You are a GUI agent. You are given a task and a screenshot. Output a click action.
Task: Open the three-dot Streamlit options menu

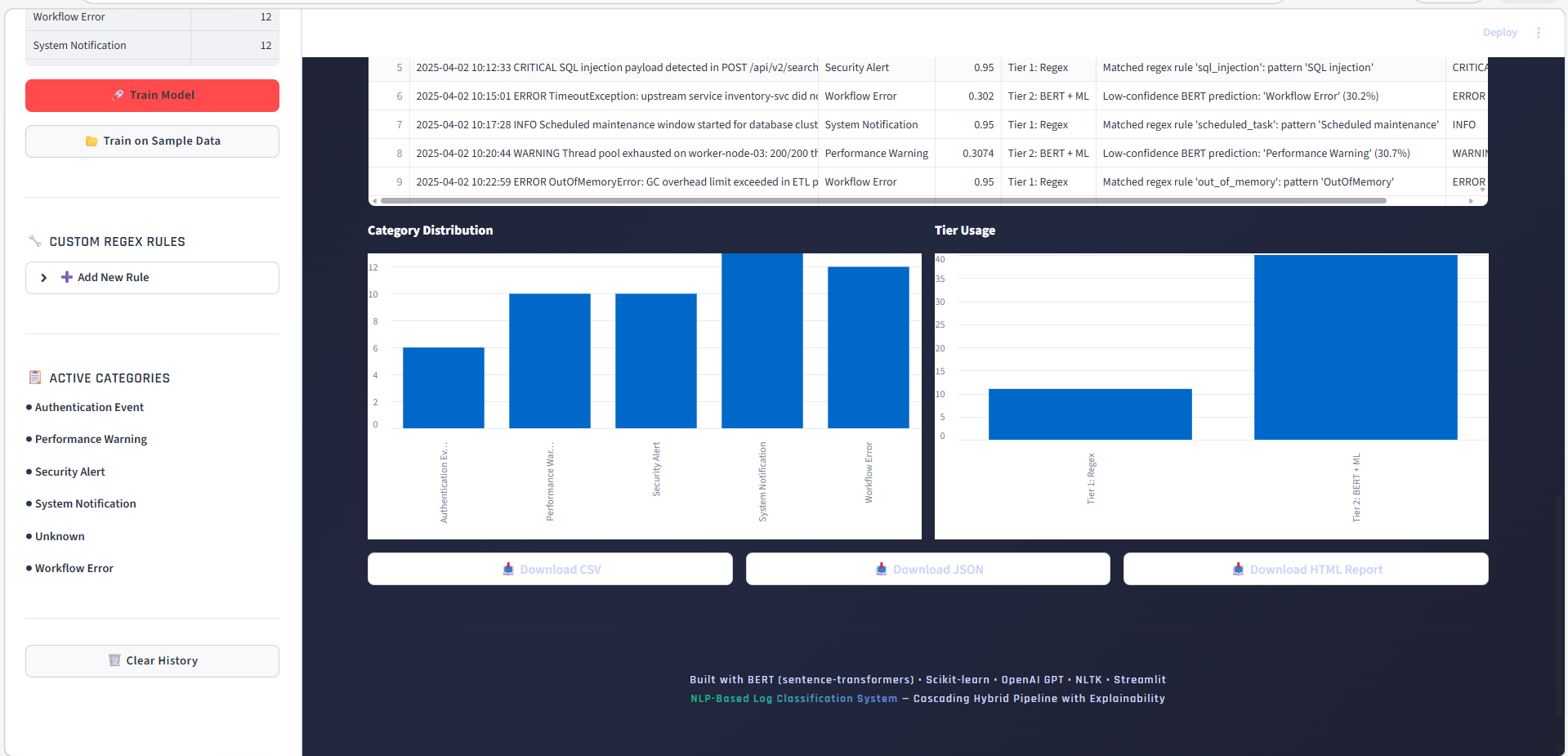(1539, 32)
